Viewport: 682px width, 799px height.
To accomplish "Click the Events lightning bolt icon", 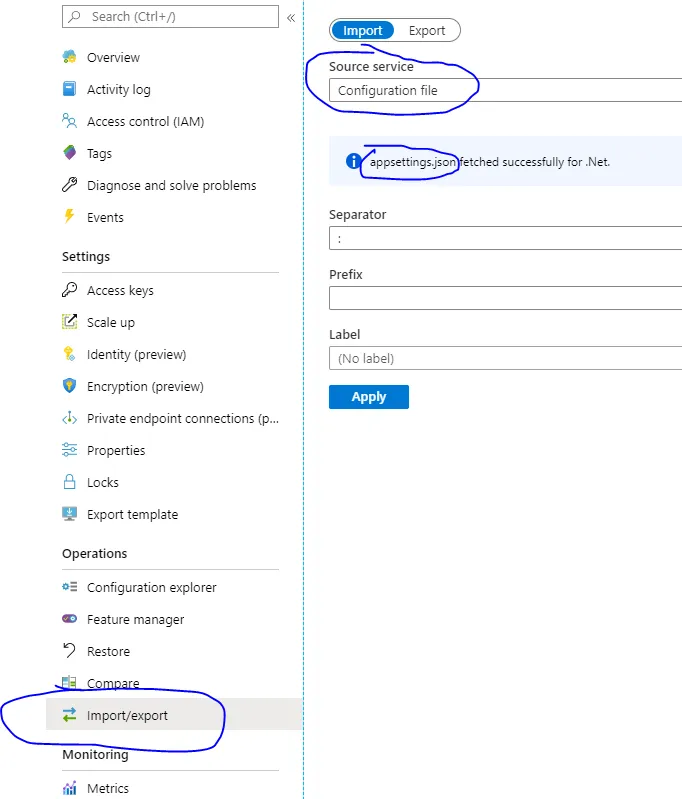I will coord(69,217).
